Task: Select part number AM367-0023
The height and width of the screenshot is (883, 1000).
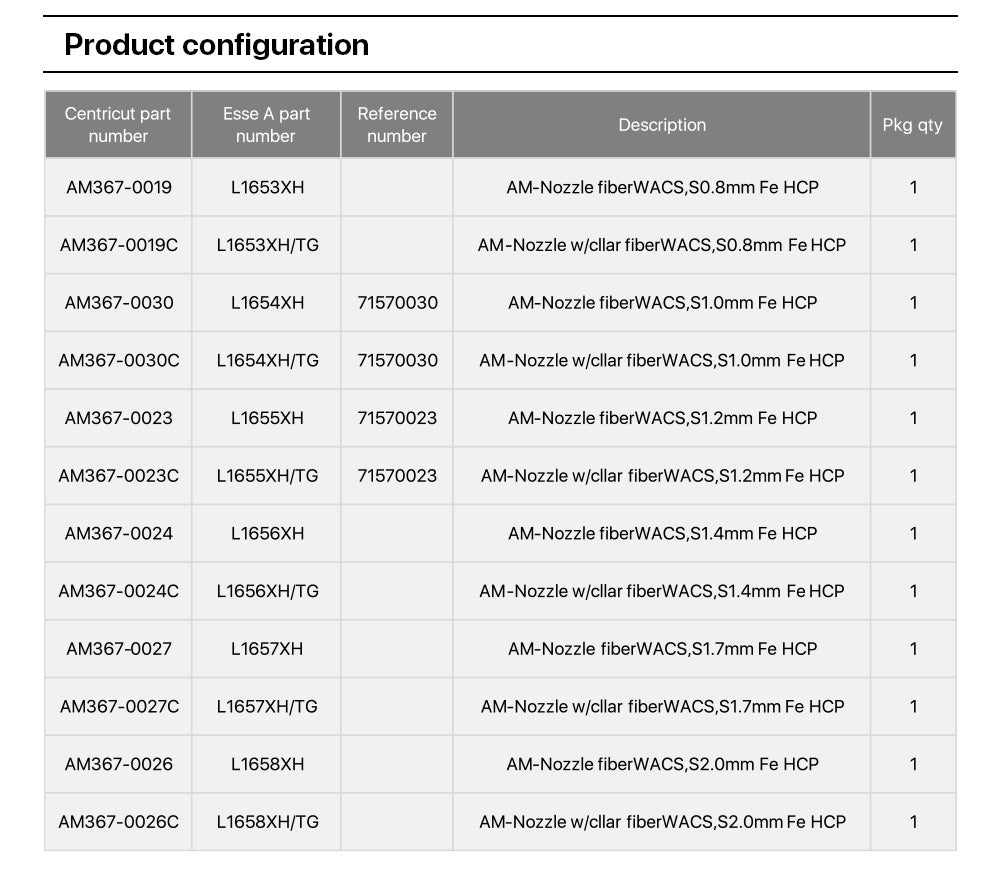Action: pyautogui.click(x=118, y=418)
